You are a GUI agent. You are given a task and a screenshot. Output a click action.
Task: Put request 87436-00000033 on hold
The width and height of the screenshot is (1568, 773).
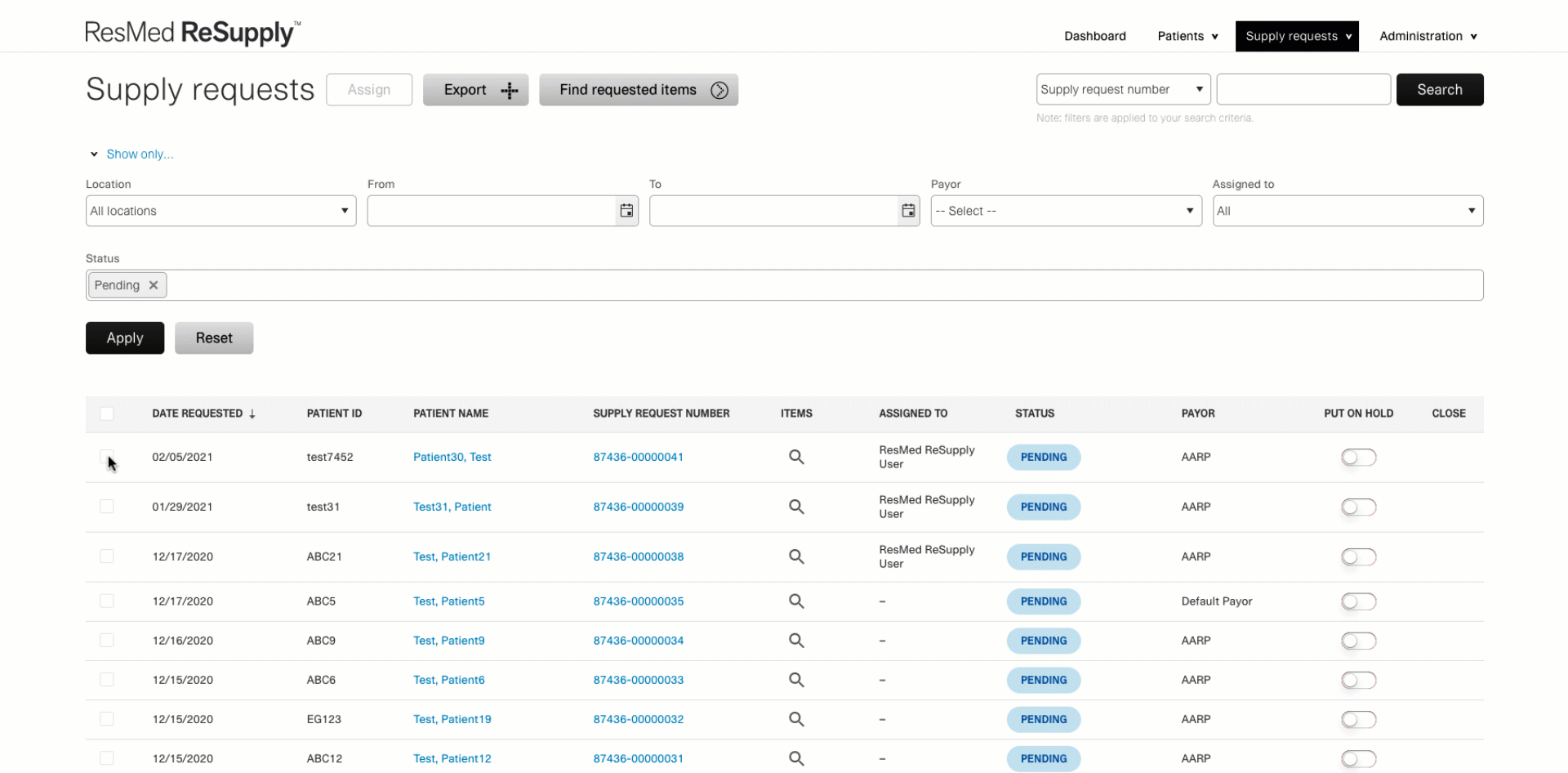[x=1358, y=680]
